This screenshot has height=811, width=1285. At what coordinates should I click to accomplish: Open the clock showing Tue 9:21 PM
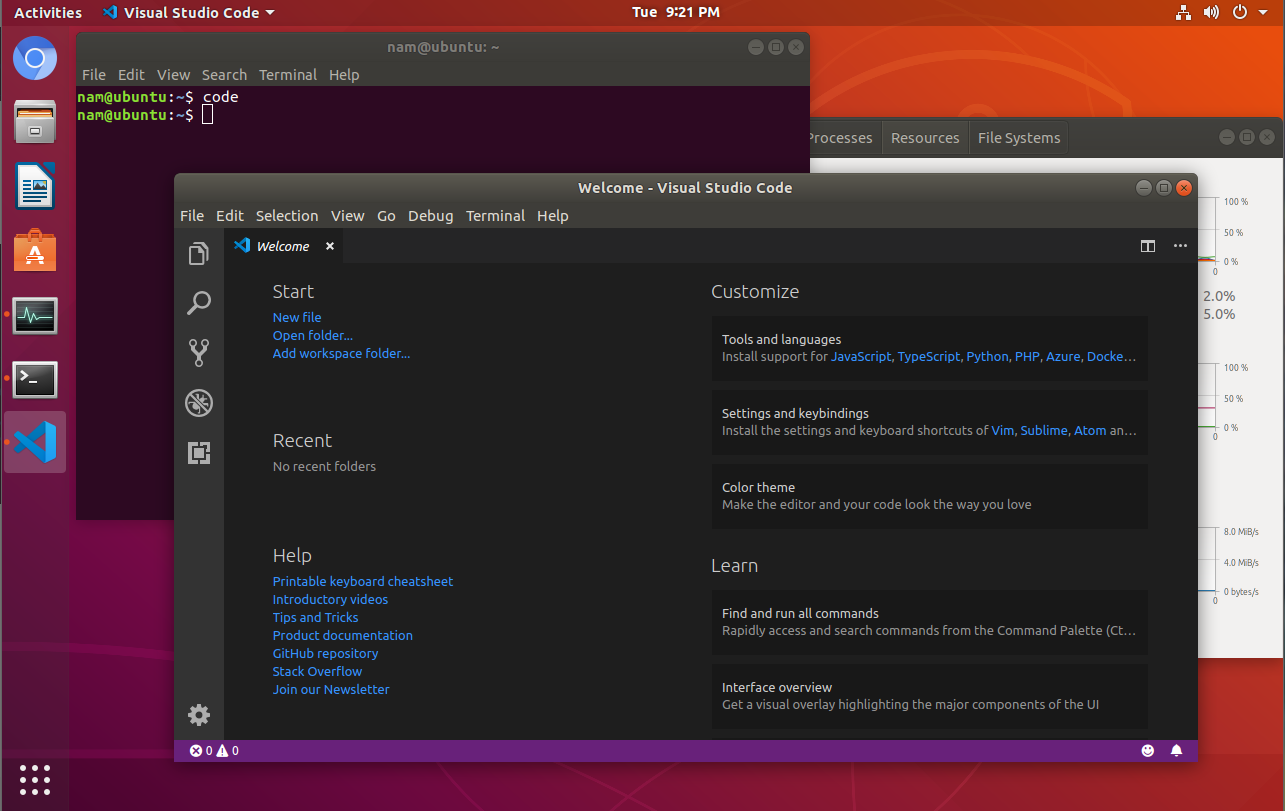(676, 13)
